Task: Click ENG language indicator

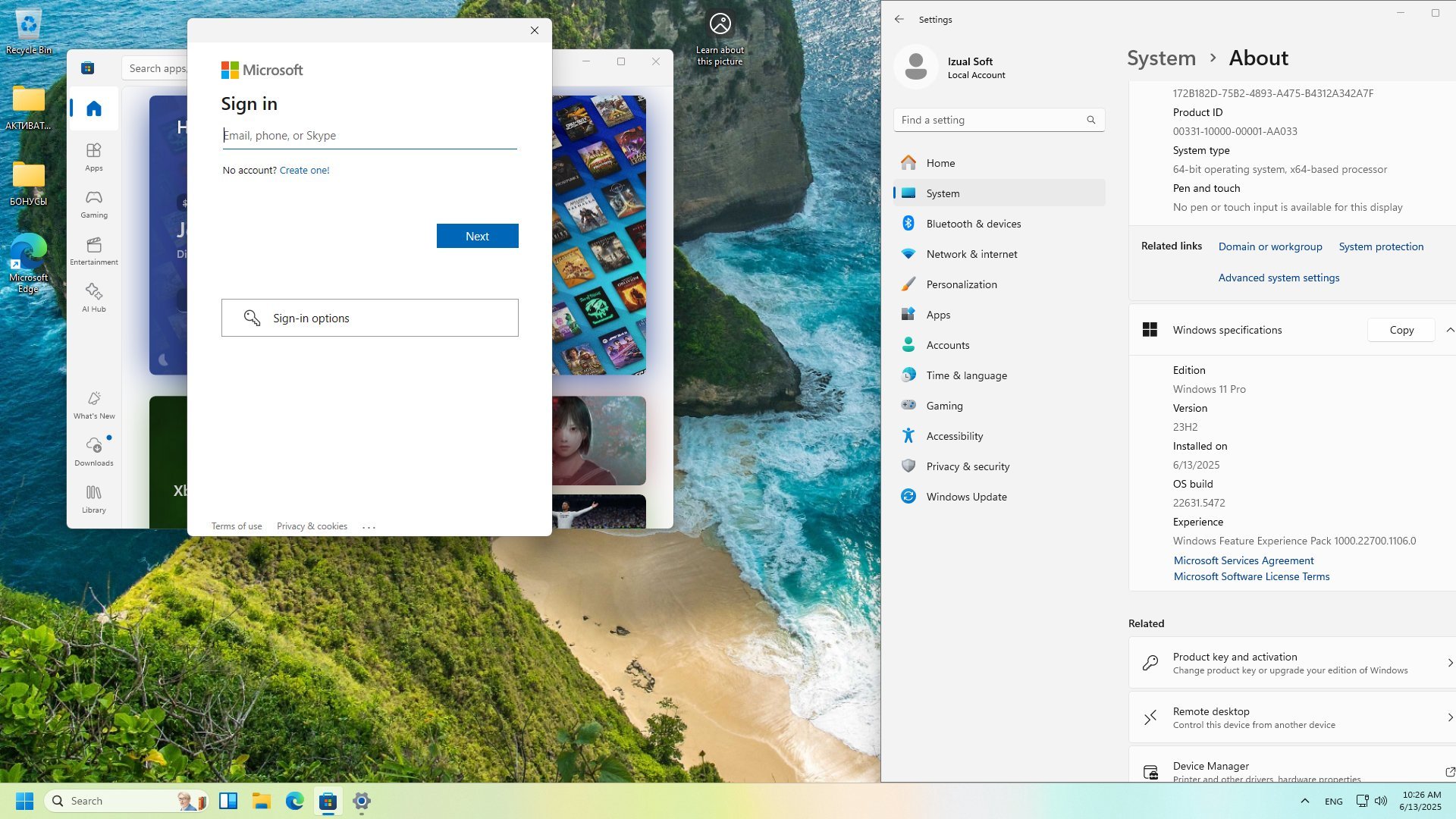Action: [1334, 801]
